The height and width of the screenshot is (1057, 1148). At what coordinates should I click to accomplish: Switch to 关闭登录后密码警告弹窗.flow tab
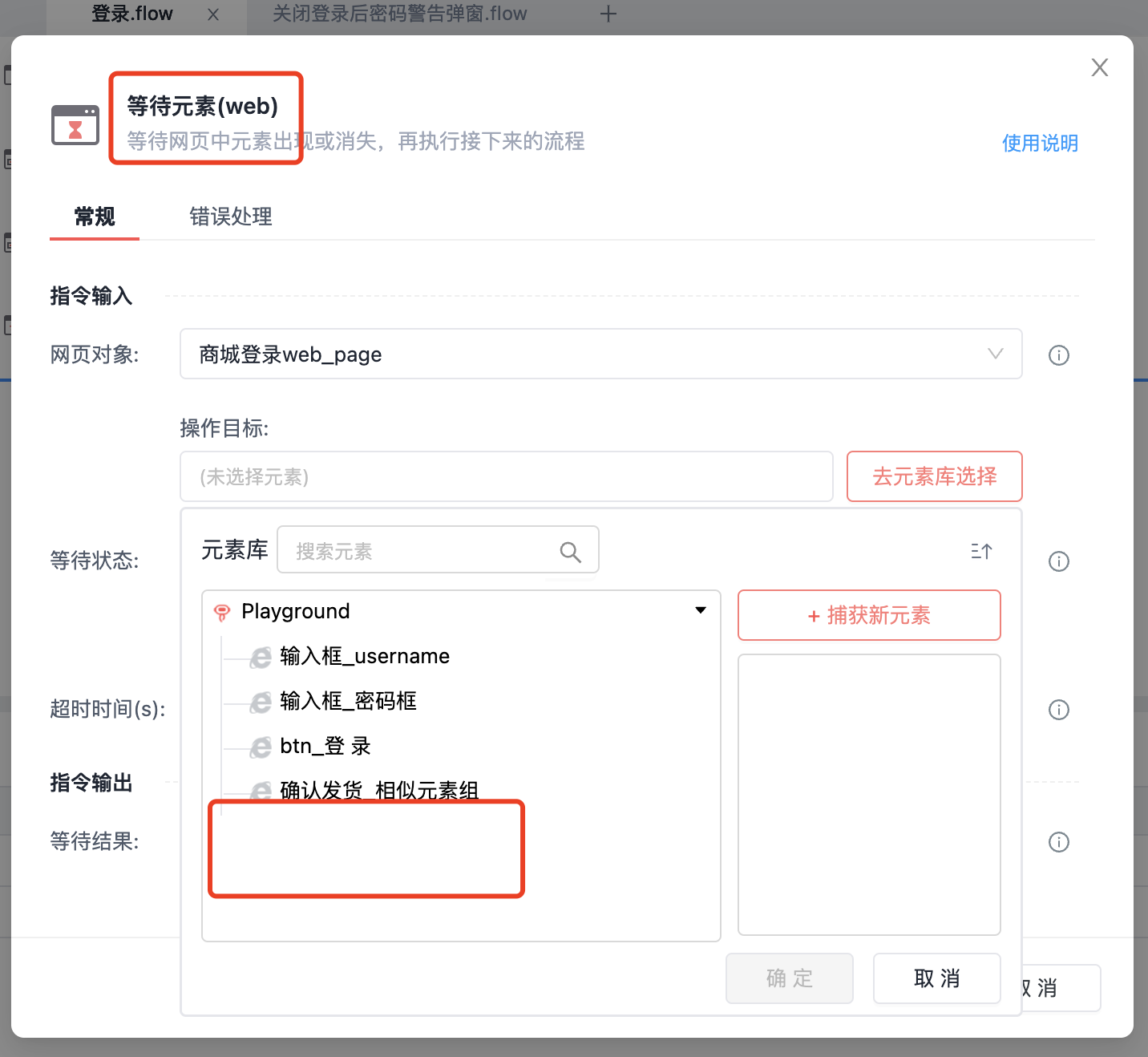pyautogui.click(x=399, y=14)
